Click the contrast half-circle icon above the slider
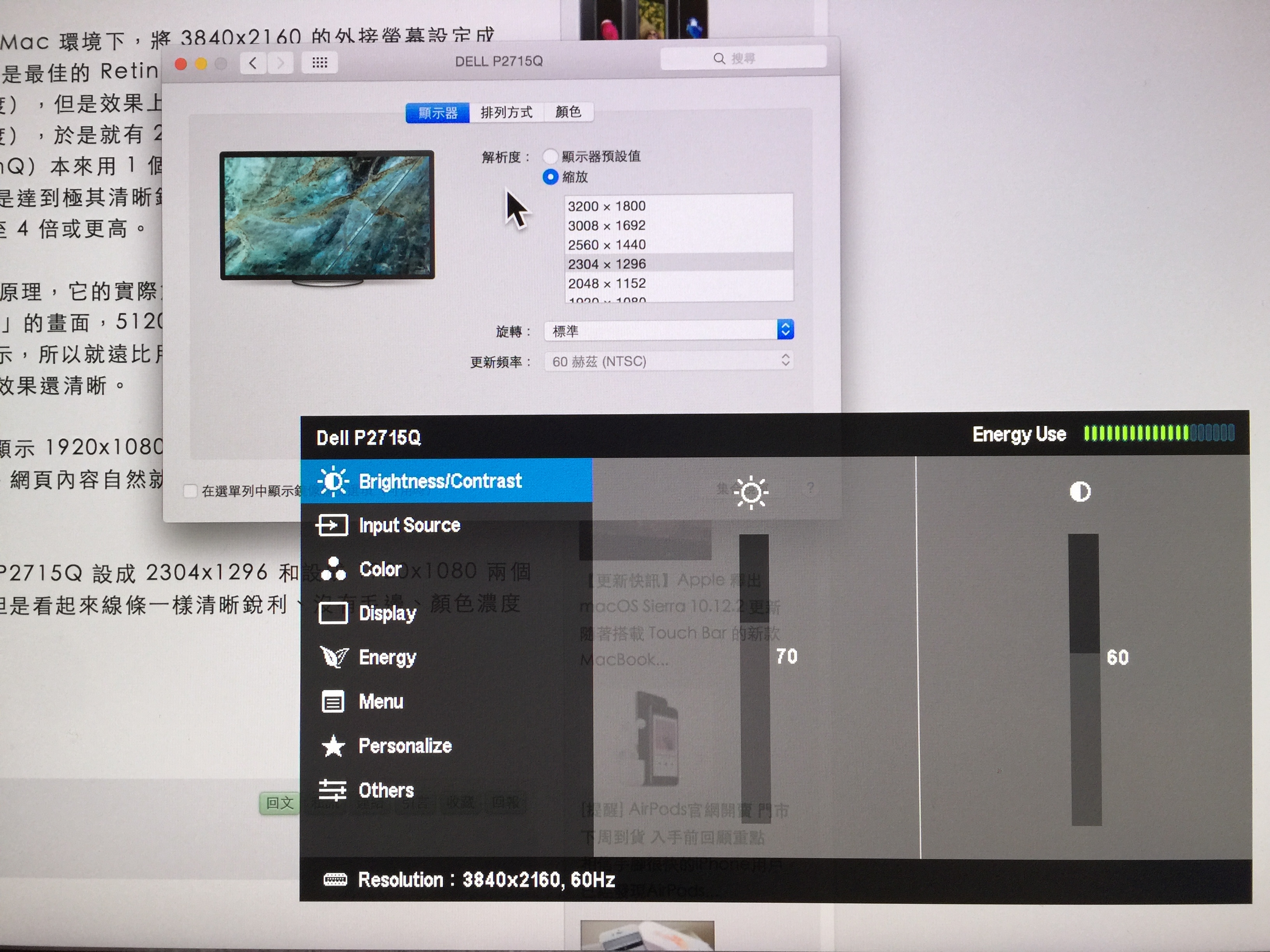This screenshot has height=952, width=1270. point(1080,491)
